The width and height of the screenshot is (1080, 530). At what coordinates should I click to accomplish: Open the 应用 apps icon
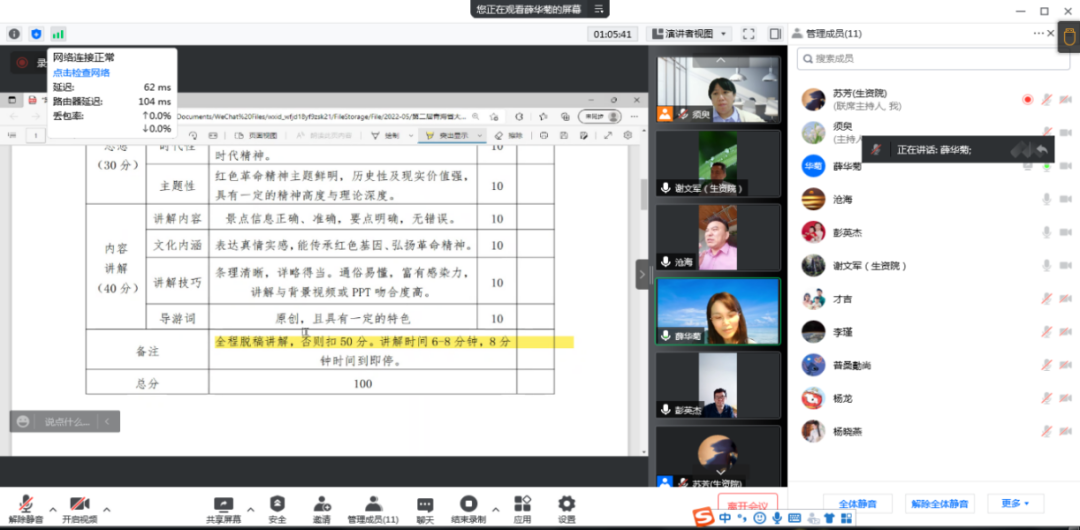pyautogui.click(x=522, y=504)
